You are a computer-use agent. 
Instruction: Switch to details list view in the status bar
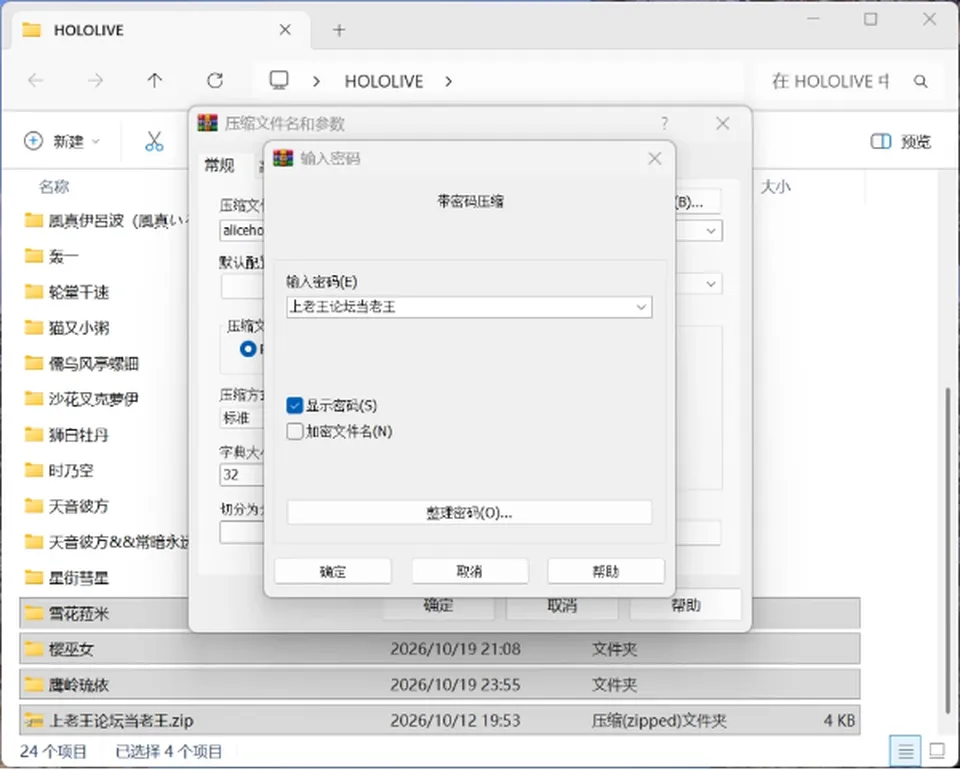pos(906,750)
